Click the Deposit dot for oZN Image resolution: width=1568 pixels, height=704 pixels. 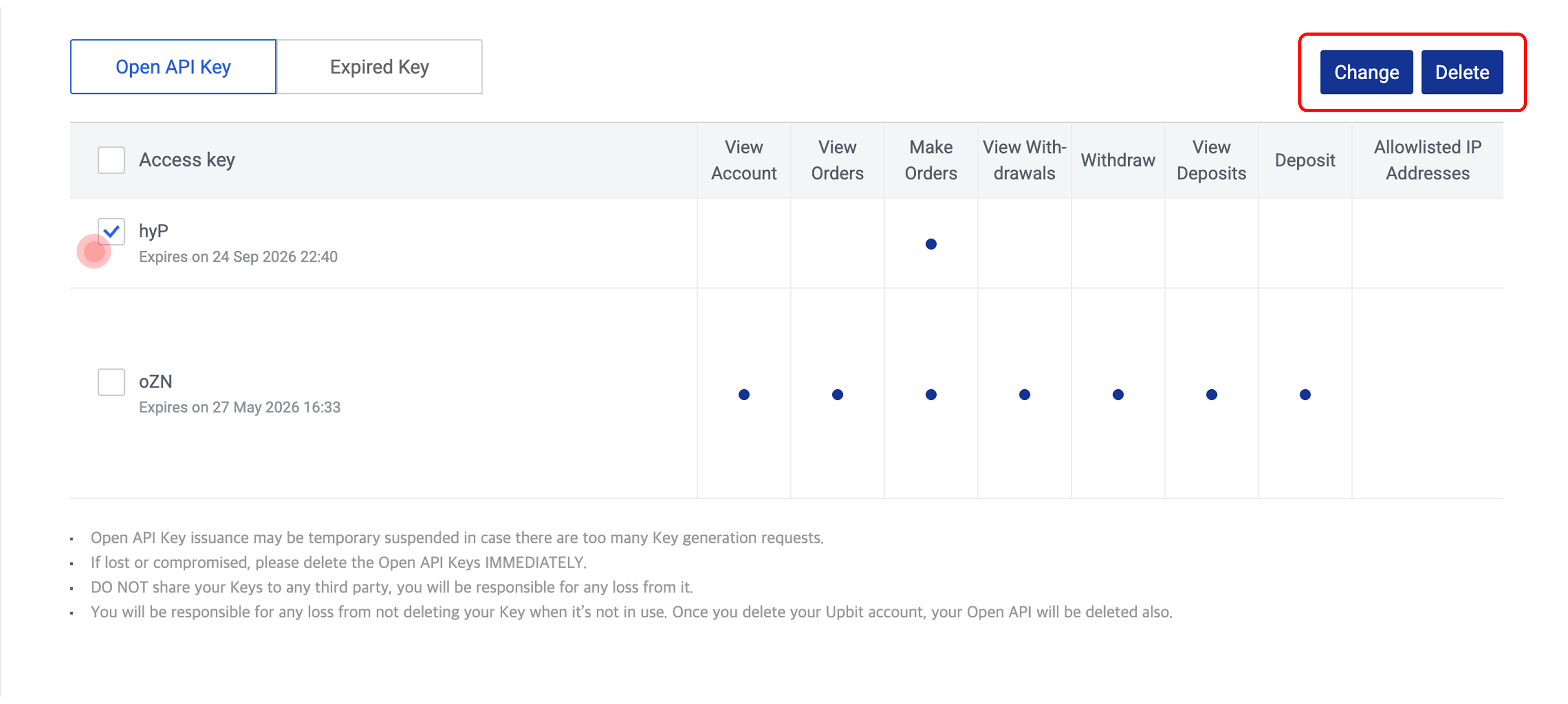[x=1305, y=394]
